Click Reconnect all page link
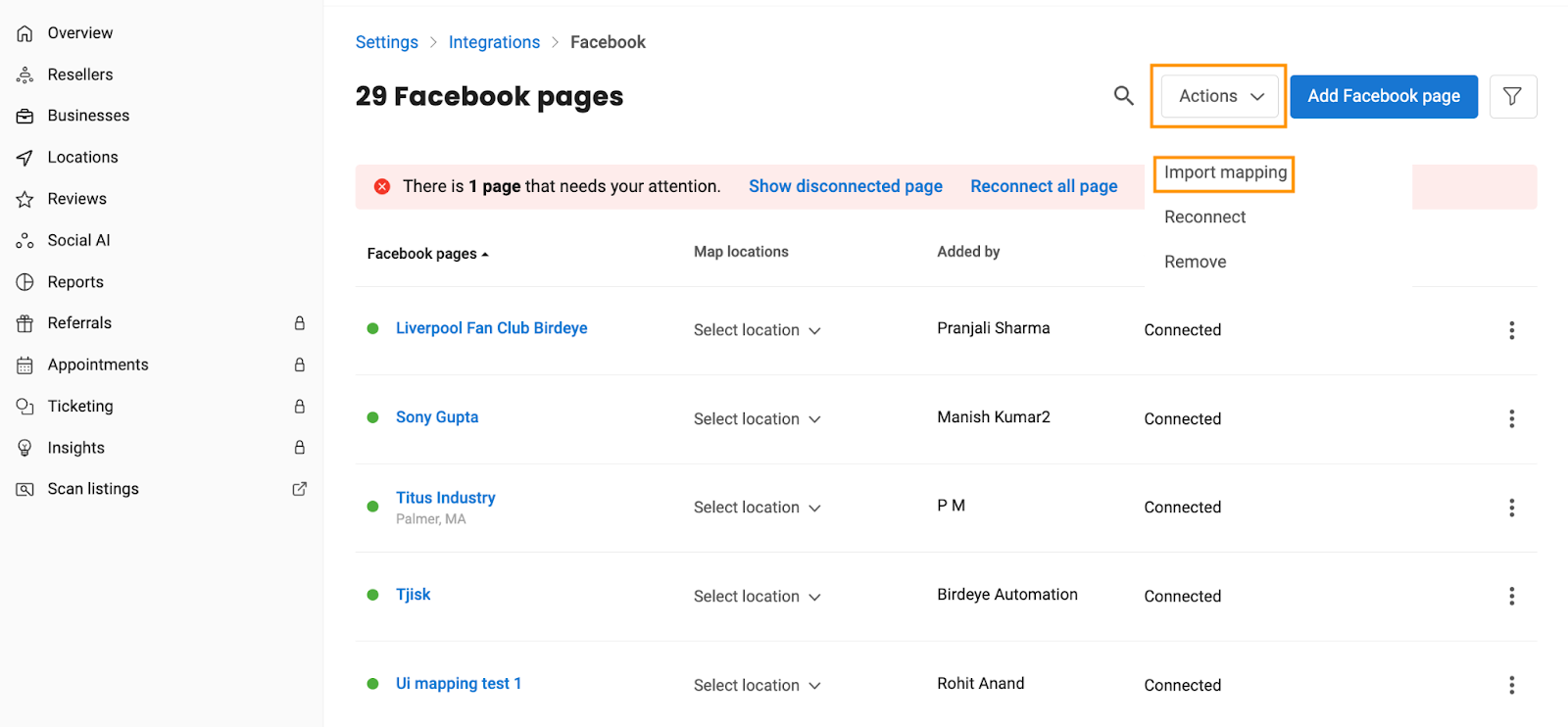Screen dimensions: 1568x727 [x=1044, y=186]
